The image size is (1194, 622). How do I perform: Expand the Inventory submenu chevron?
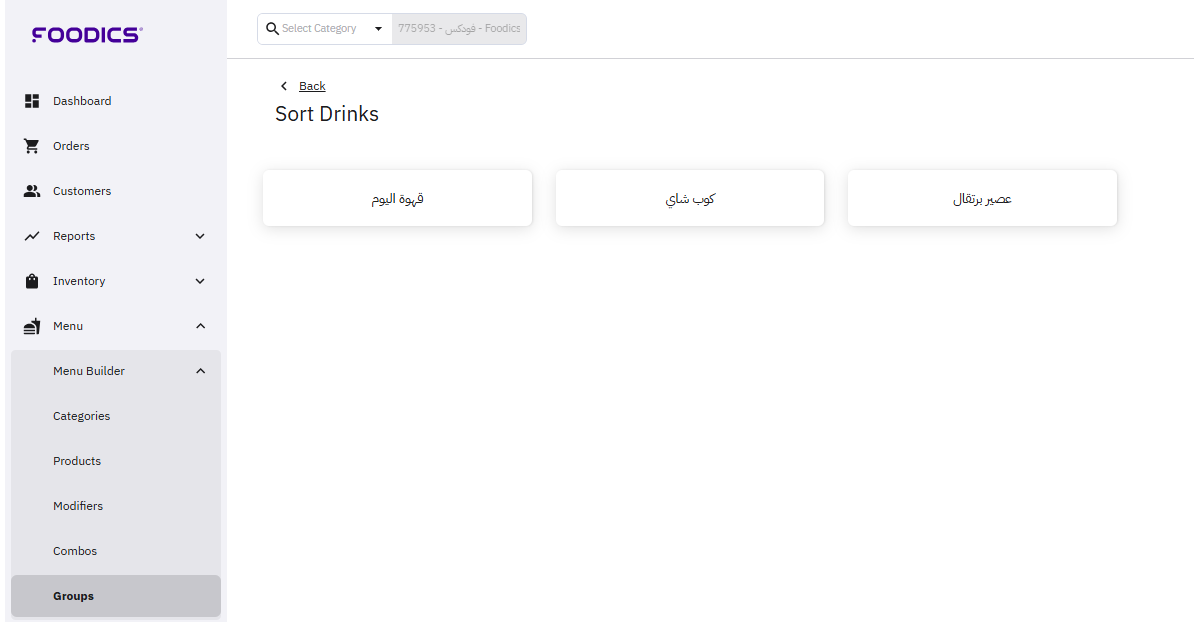pyautogui.click(x=200, y=281)
